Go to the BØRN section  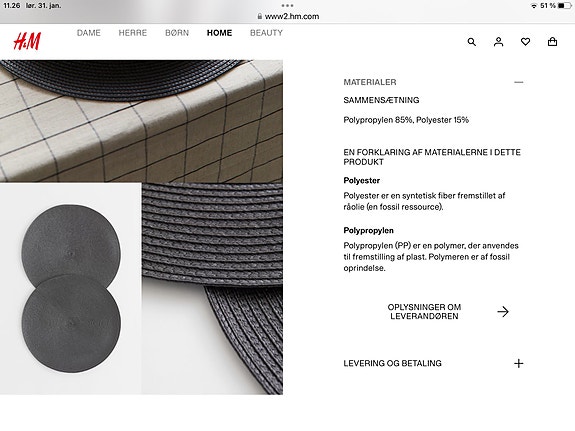click(x=177, y=33)
